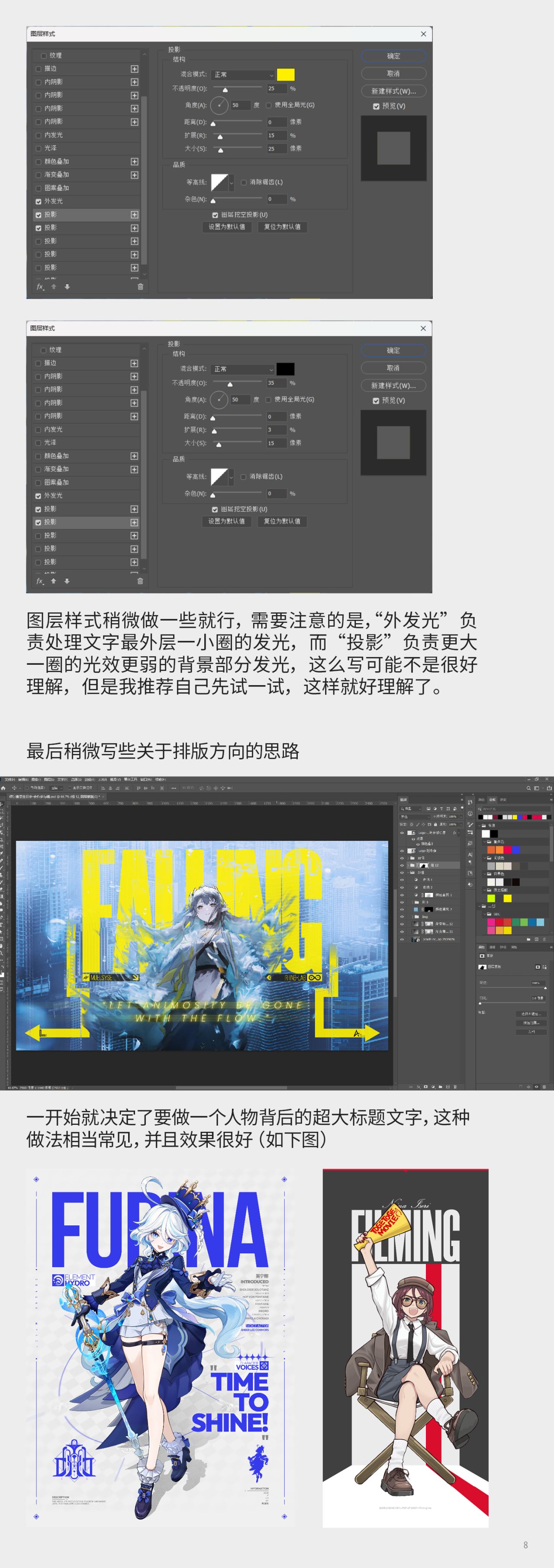Select the Move tool in Photoshop's toolbar
This screenshot has height=1568, width=554.
(x=3, y=804)
